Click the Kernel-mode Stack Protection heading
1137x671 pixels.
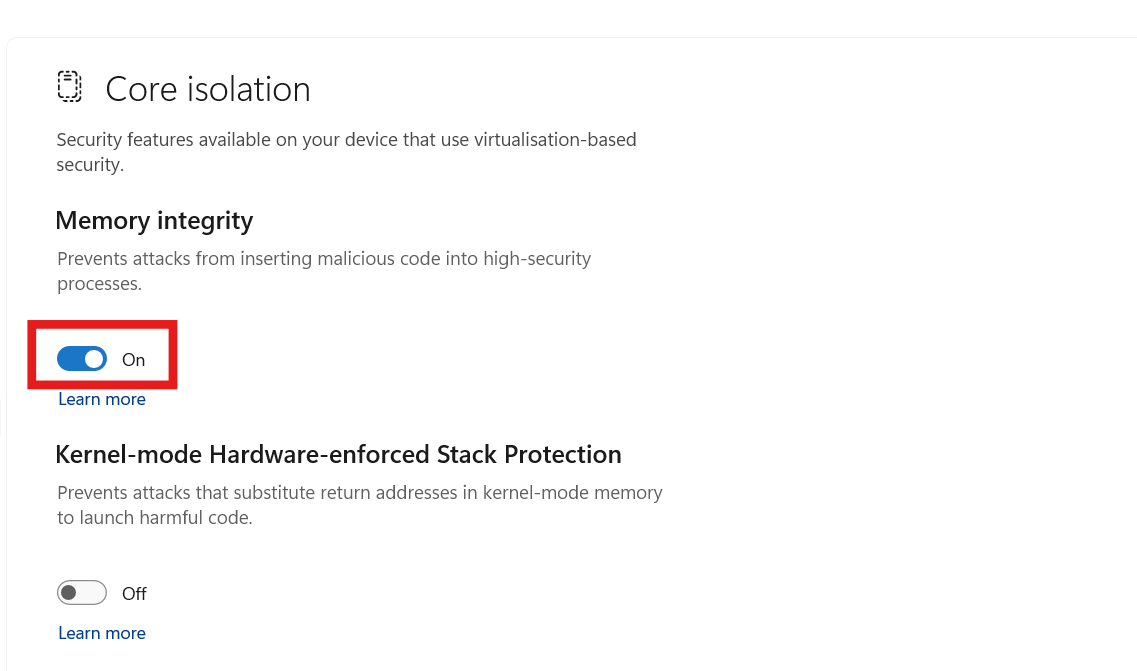tap(339, 454)
